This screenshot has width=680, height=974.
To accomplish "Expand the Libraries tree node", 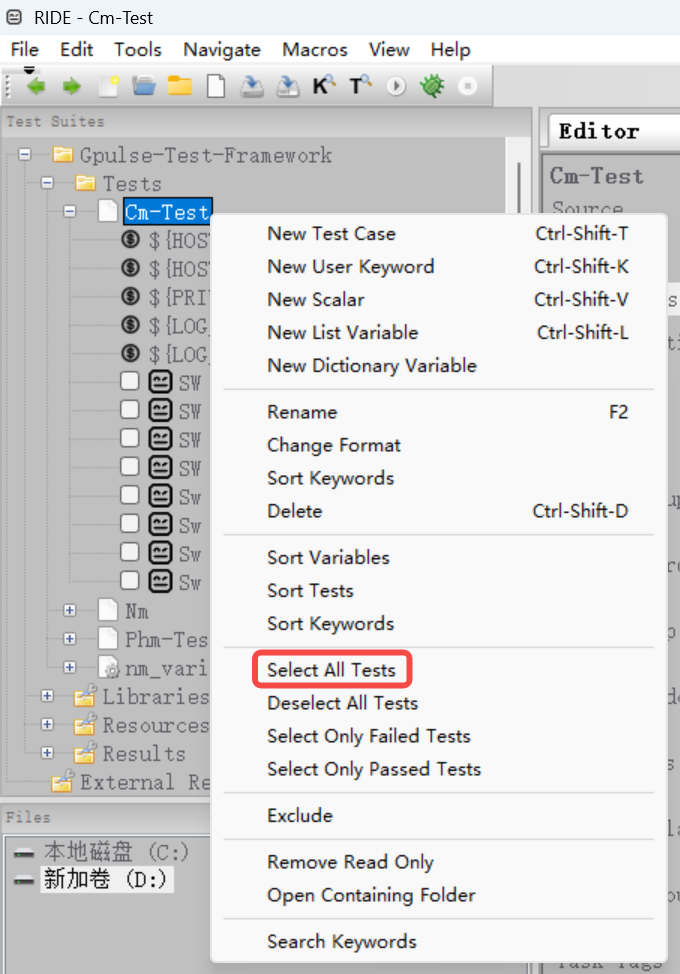I will [x=47, y=696].
